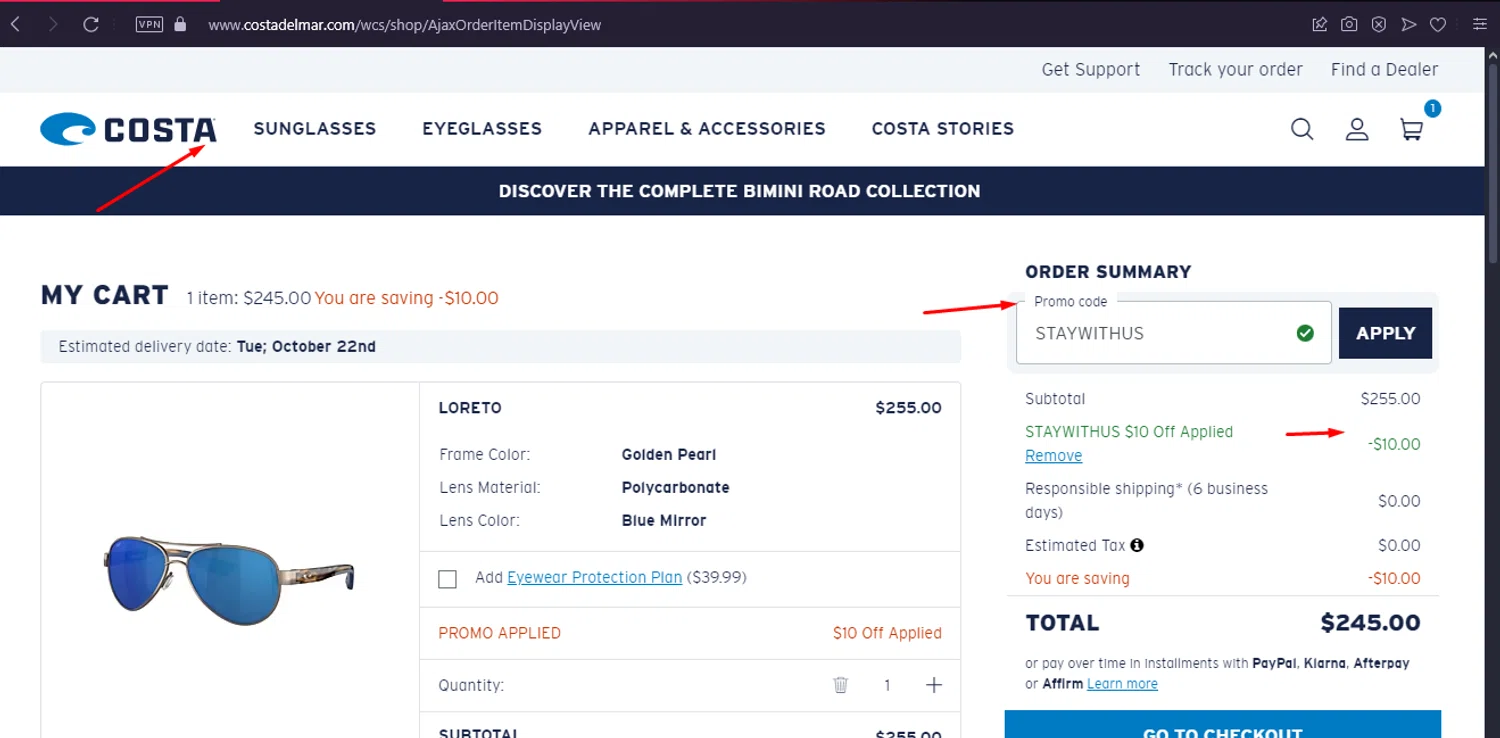Viewport: 1500px width, 738px height.
Task: Click the Apply promo button
Action: [x=1385, y=333]
